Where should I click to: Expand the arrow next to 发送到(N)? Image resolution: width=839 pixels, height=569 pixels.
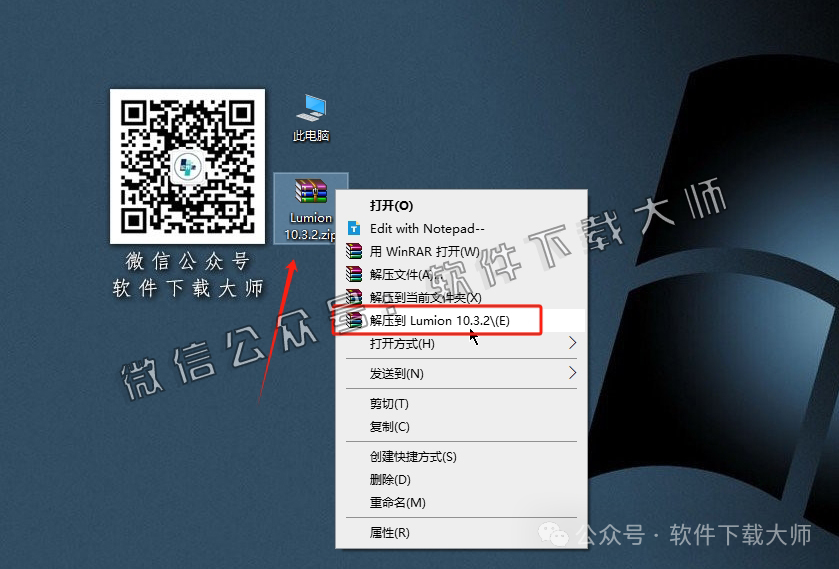(x=573, y=373)
